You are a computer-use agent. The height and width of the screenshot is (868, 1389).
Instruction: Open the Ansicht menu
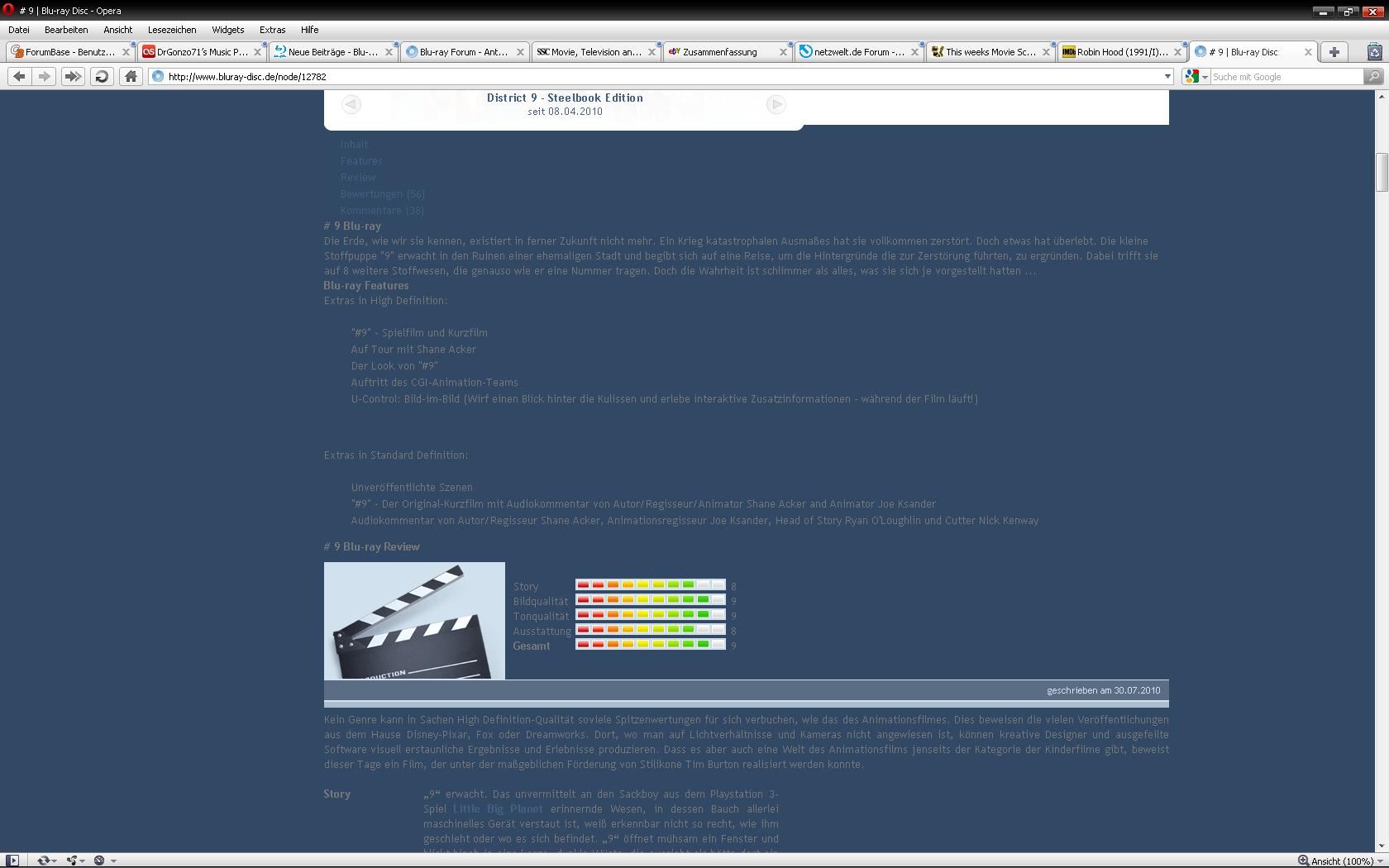click(117, 30)
